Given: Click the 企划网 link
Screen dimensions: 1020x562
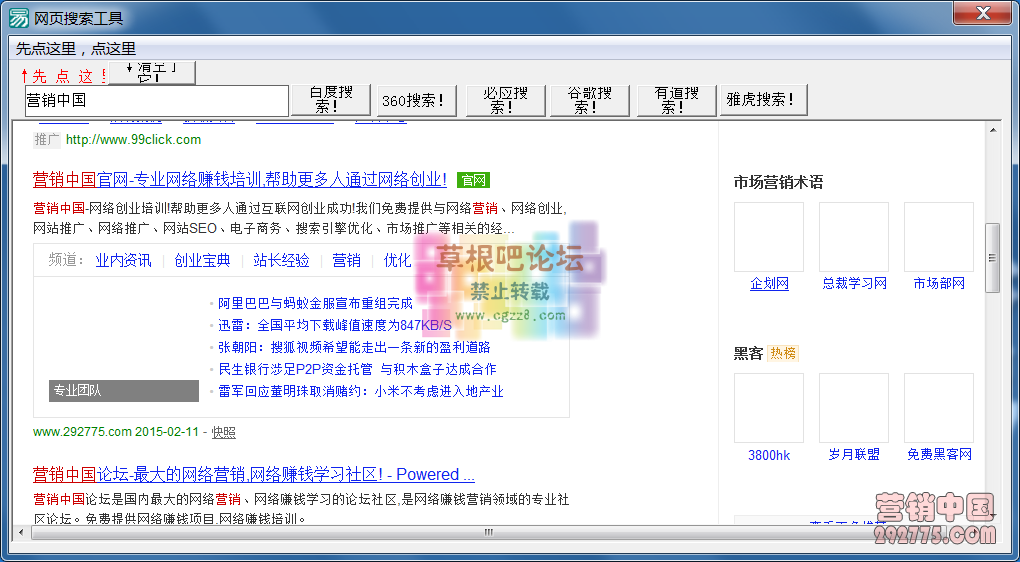Looking at the screenshot, I should point(769,284).
